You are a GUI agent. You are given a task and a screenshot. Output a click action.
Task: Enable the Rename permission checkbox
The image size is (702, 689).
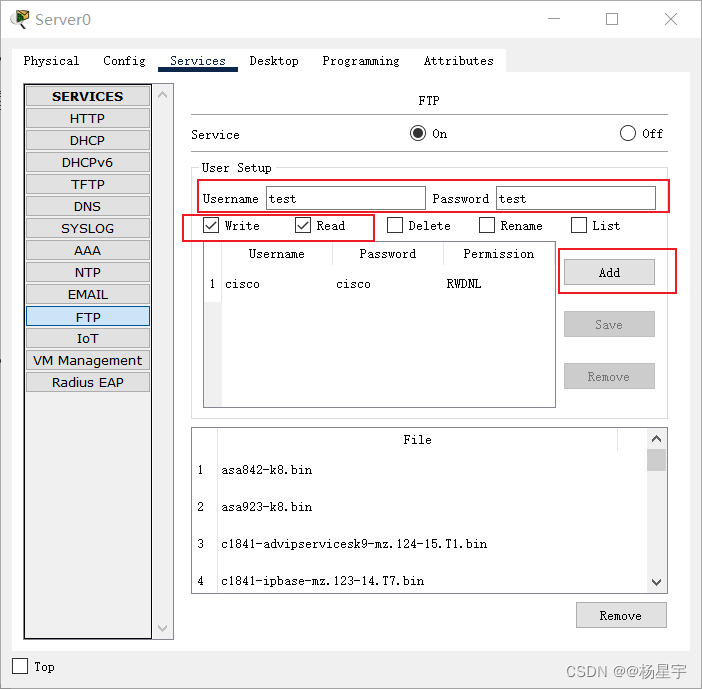click(487, 225)
